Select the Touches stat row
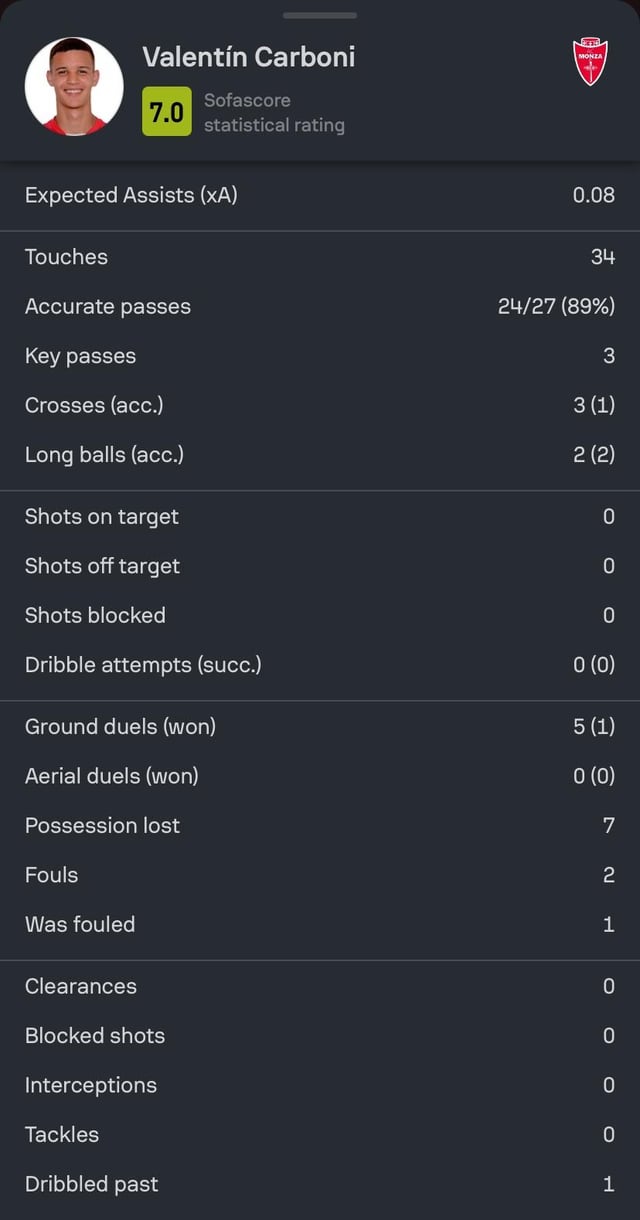Image resolution: width=640 pixels, height=1220 pixels. [x=320, y=257]
